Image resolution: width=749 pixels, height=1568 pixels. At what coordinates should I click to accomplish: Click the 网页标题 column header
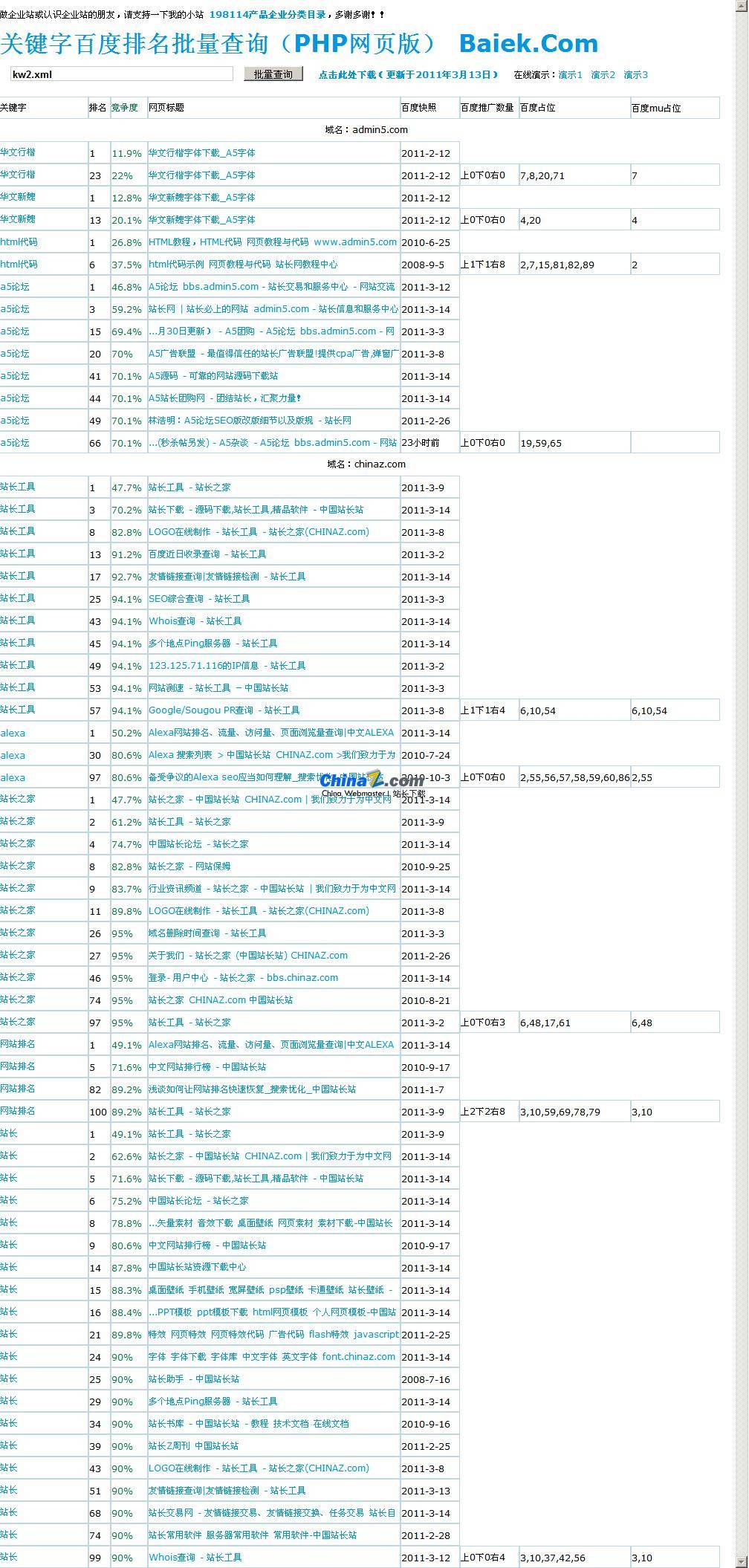click(166, 108)
